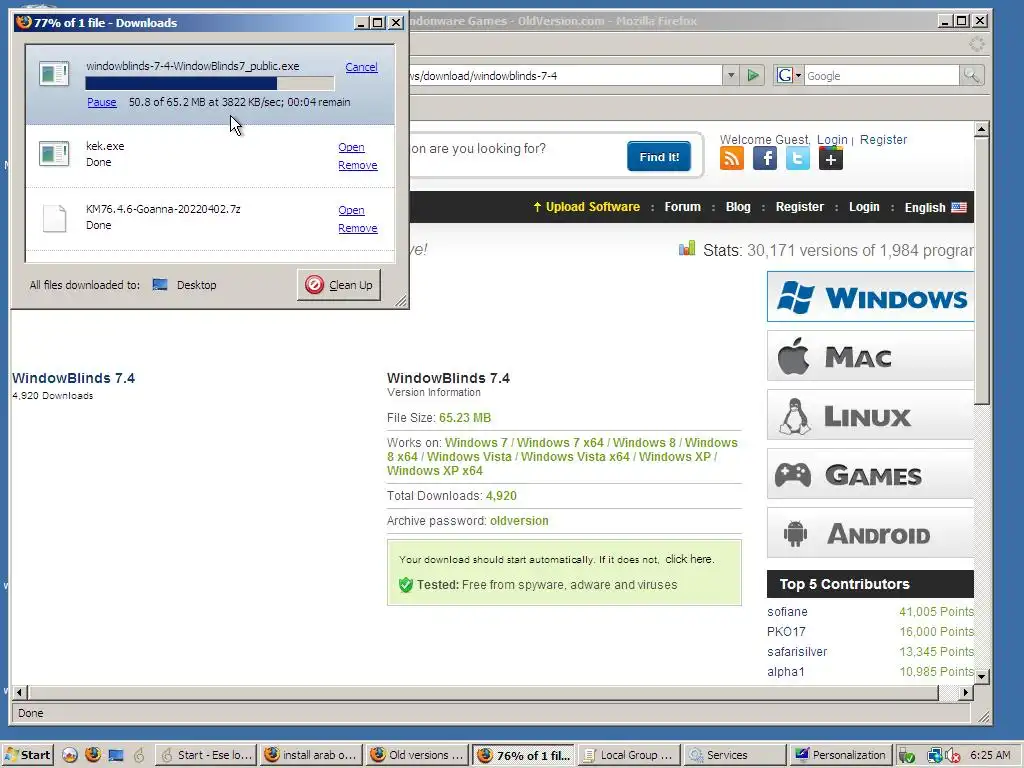Image resolution: width=1024 pixels, height=768 pixels.
Task: Switch to 'install arab o...' taskbar window
Action: (312, 755)
